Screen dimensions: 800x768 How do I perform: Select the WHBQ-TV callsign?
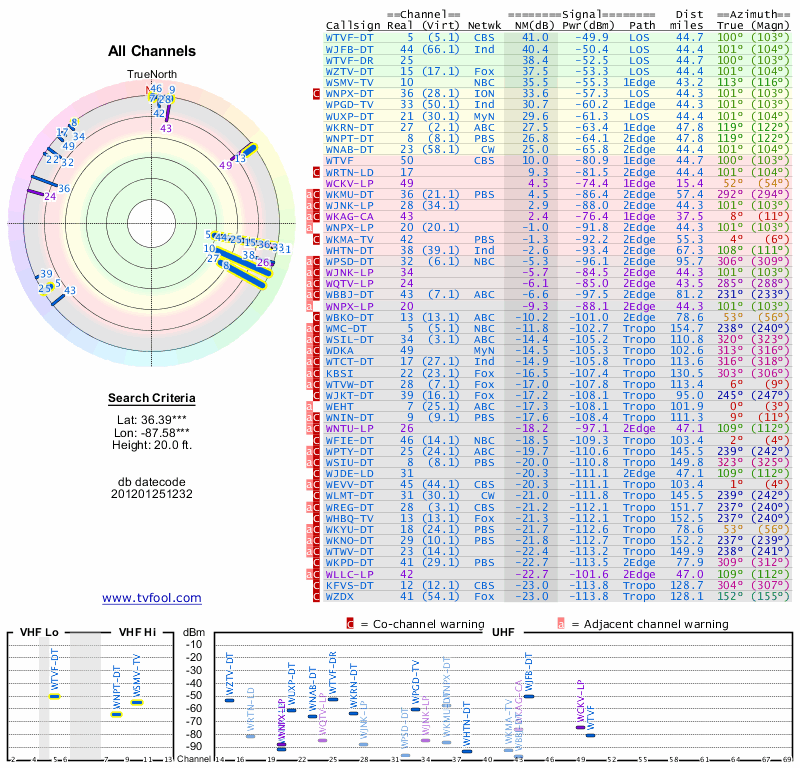(x=349, y=518)
